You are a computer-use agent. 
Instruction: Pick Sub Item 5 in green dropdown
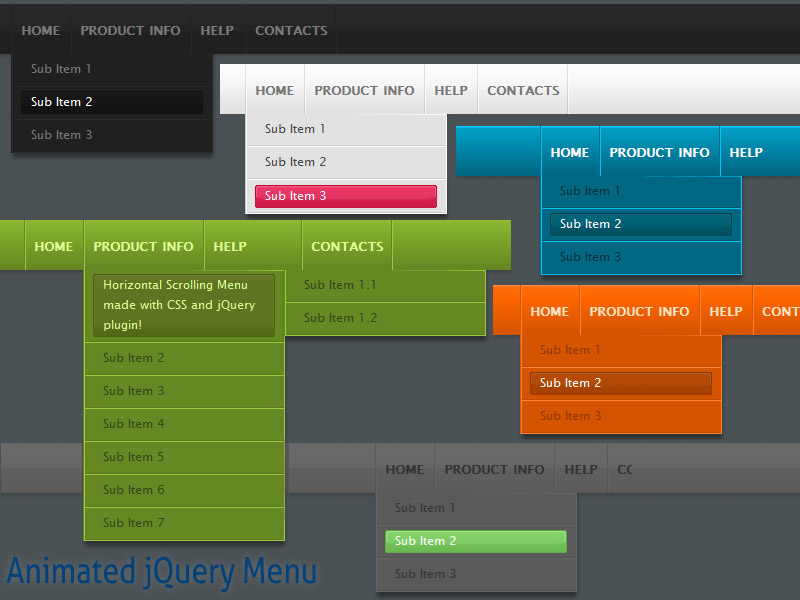click(x=184, y=457)
